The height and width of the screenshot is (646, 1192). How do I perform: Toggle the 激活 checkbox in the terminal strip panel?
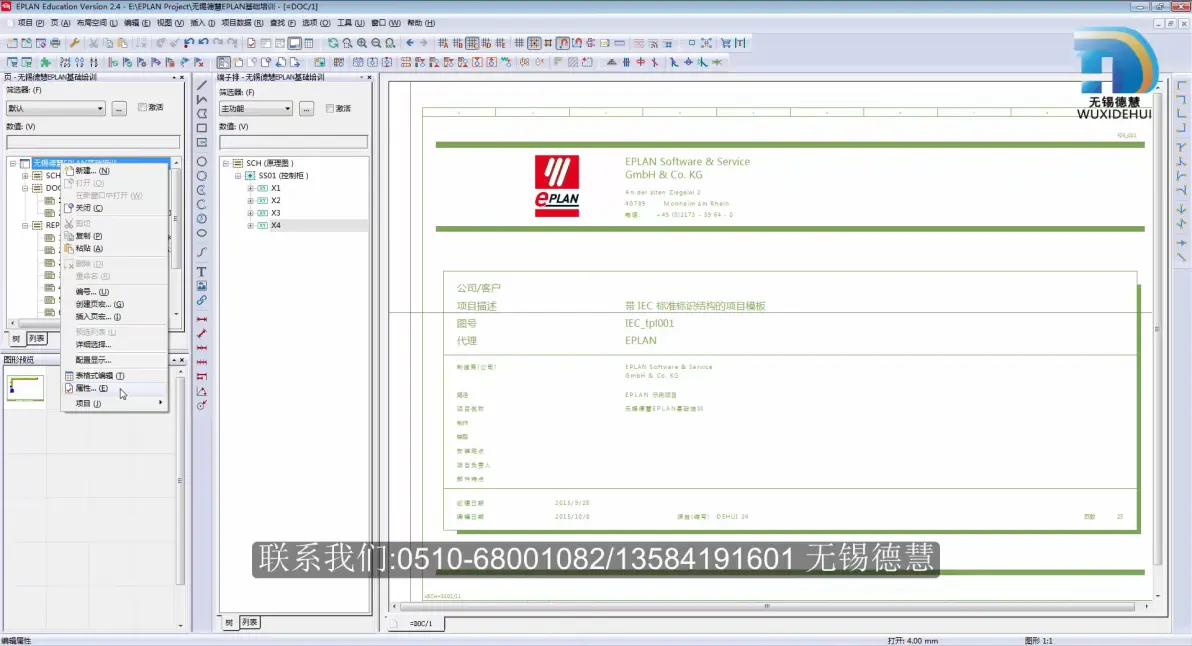330,108
